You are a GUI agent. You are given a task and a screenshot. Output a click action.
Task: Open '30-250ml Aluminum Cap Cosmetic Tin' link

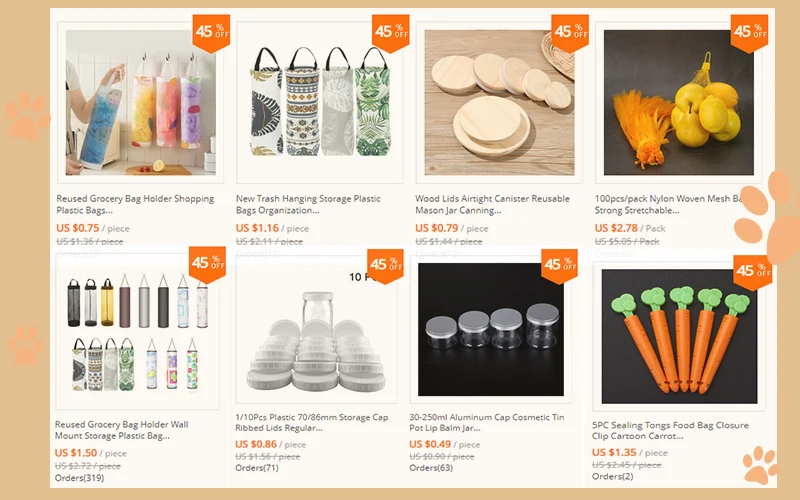tap(487, 422)
